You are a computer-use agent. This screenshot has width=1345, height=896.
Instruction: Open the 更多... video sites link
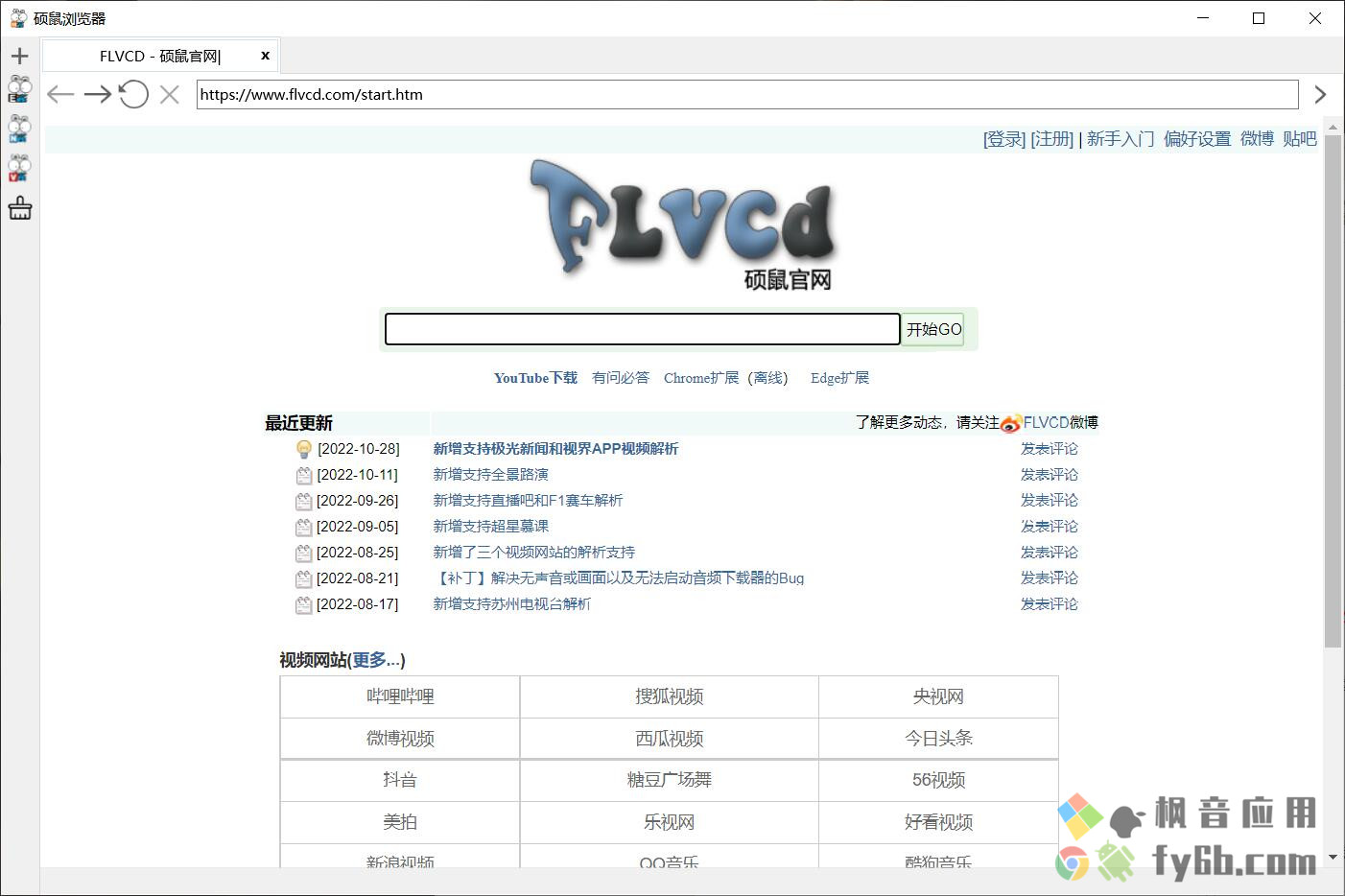tap(376, 660)
